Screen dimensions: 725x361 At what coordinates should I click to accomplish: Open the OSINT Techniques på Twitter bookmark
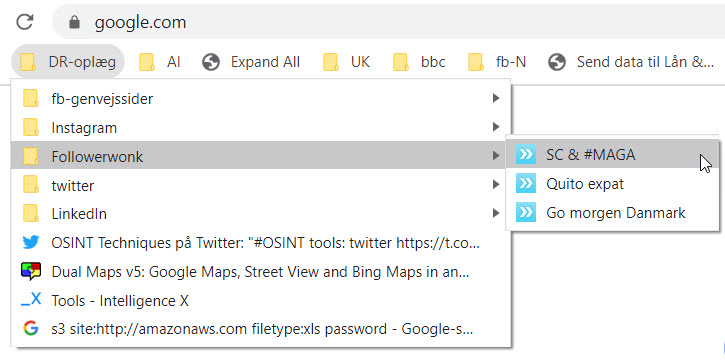(261, 243)
